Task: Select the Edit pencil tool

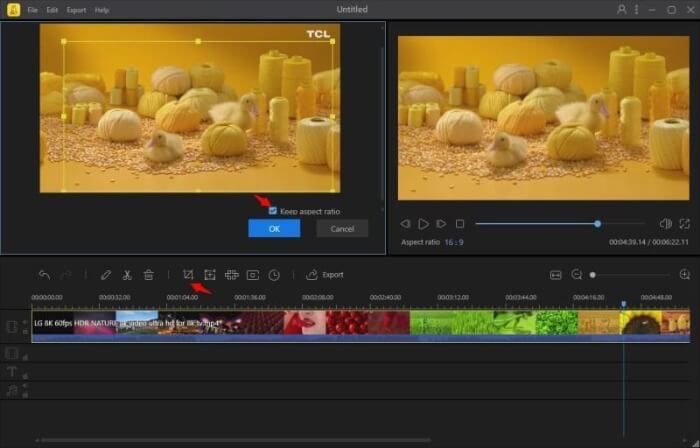Action: click(106, 274)
